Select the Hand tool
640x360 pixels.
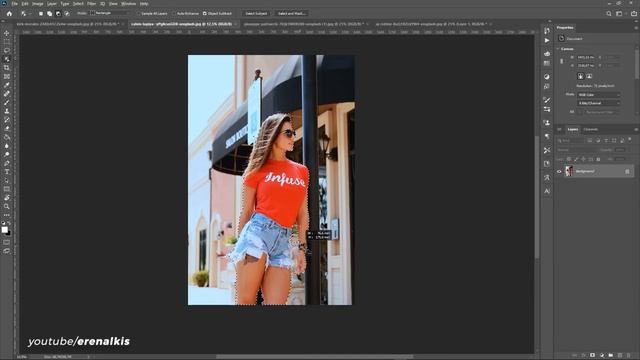pyautogui.click(x=7, y=198)
